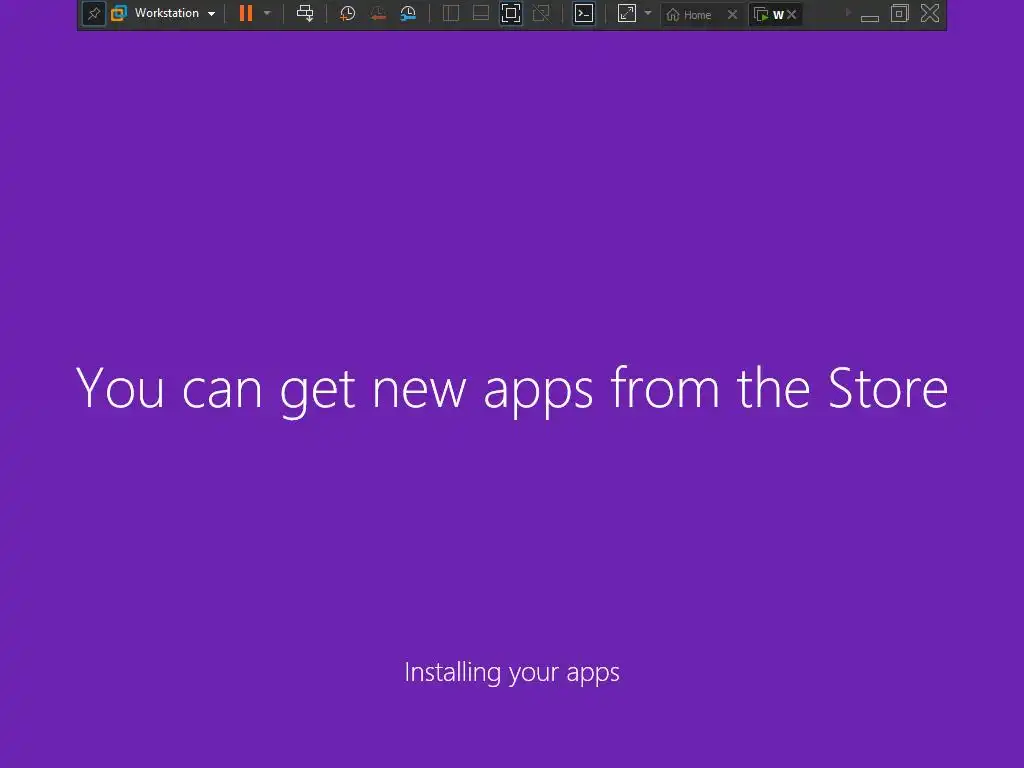
Task: Select the running W virtual machine tab
Action: pos(769,14)
